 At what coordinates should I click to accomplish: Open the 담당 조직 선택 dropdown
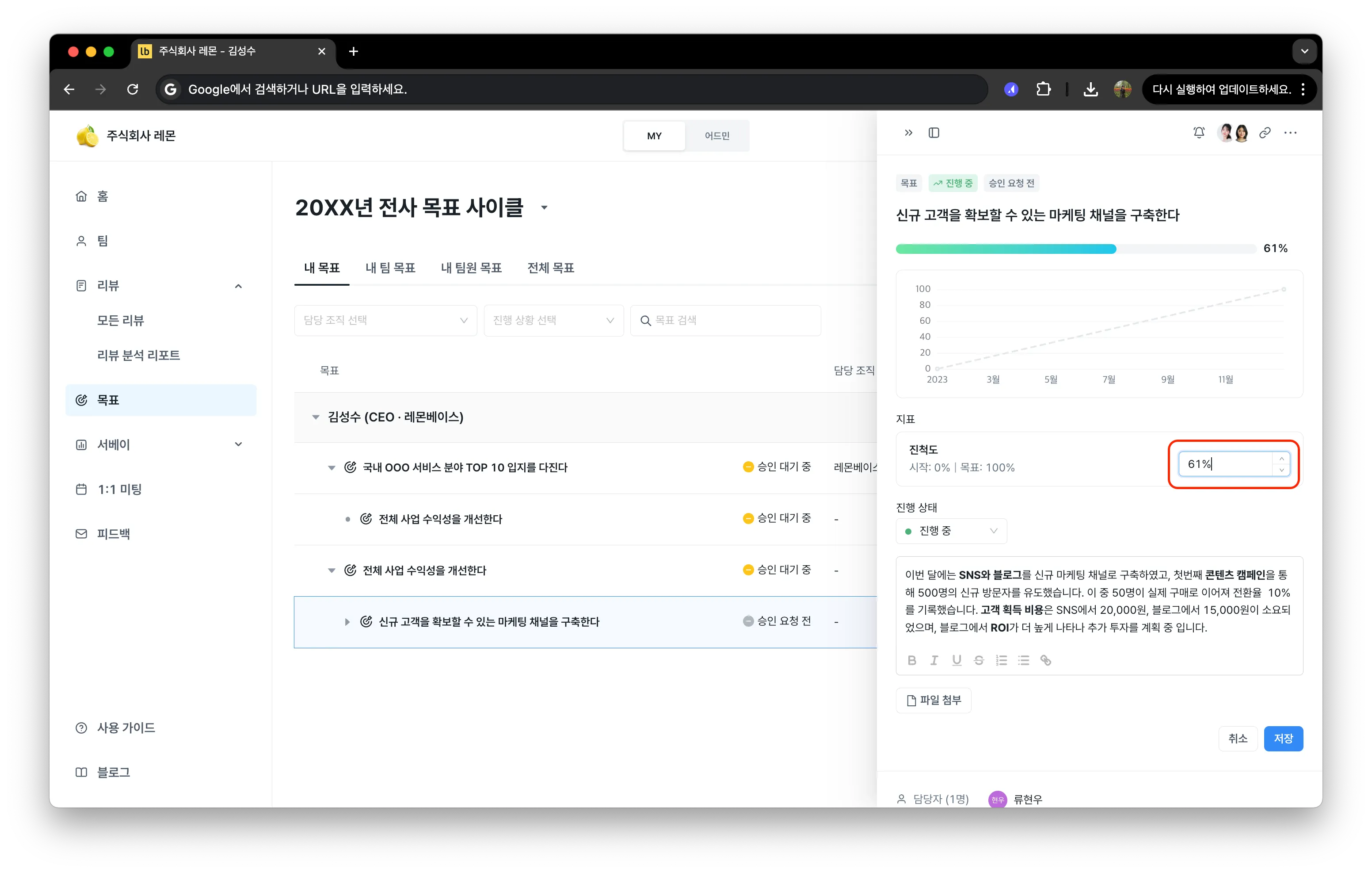point(385,321)
